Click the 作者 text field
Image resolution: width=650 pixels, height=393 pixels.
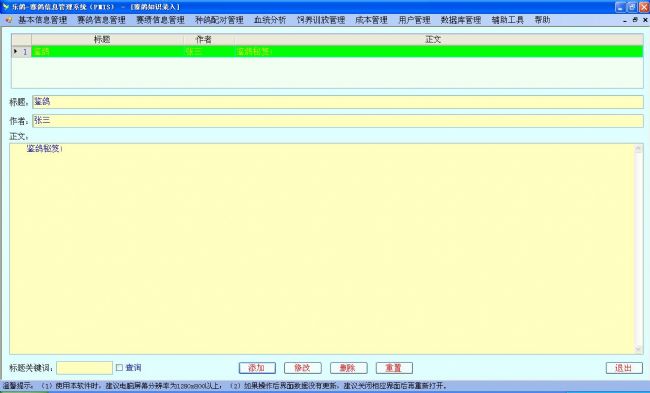pos(338,121)
